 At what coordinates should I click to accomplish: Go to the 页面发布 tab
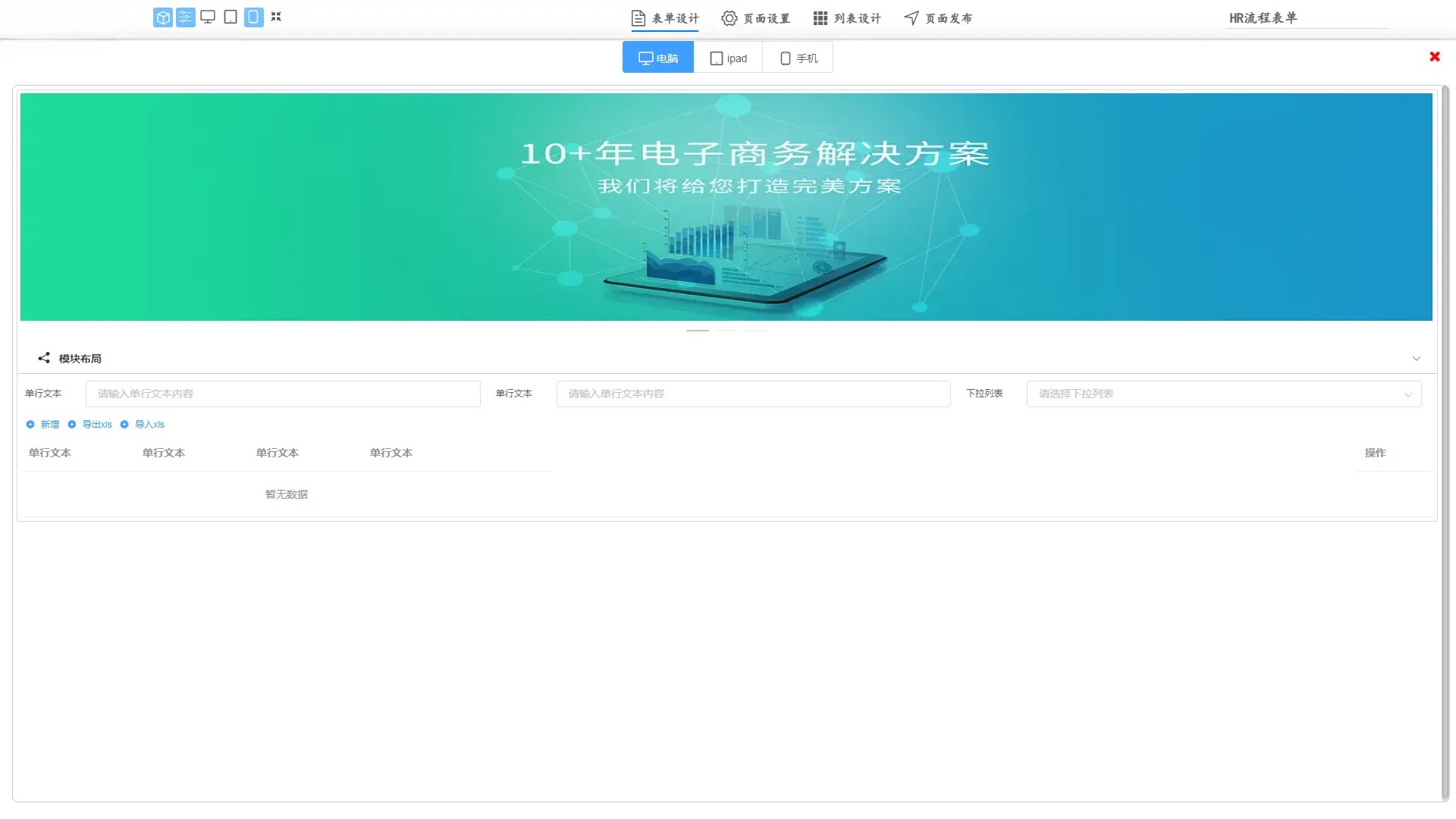[x=938, y=18]
